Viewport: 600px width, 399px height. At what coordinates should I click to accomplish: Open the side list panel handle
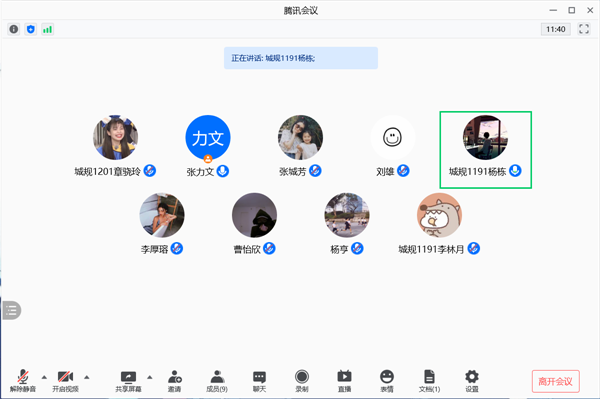tap(11, 310)
